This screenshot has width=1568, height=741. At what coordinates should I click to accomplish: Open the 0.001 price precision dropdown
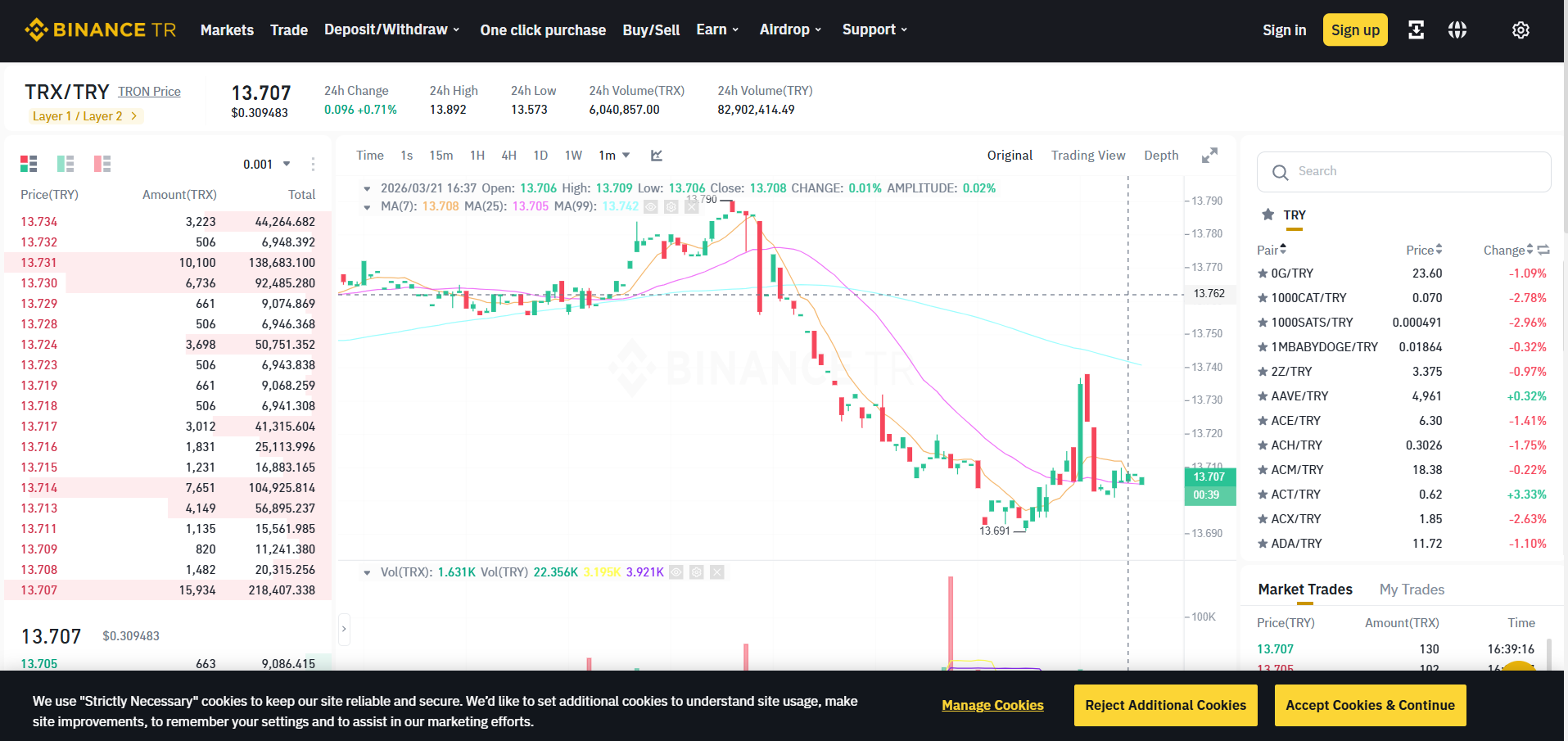click(x=267, y=164)
